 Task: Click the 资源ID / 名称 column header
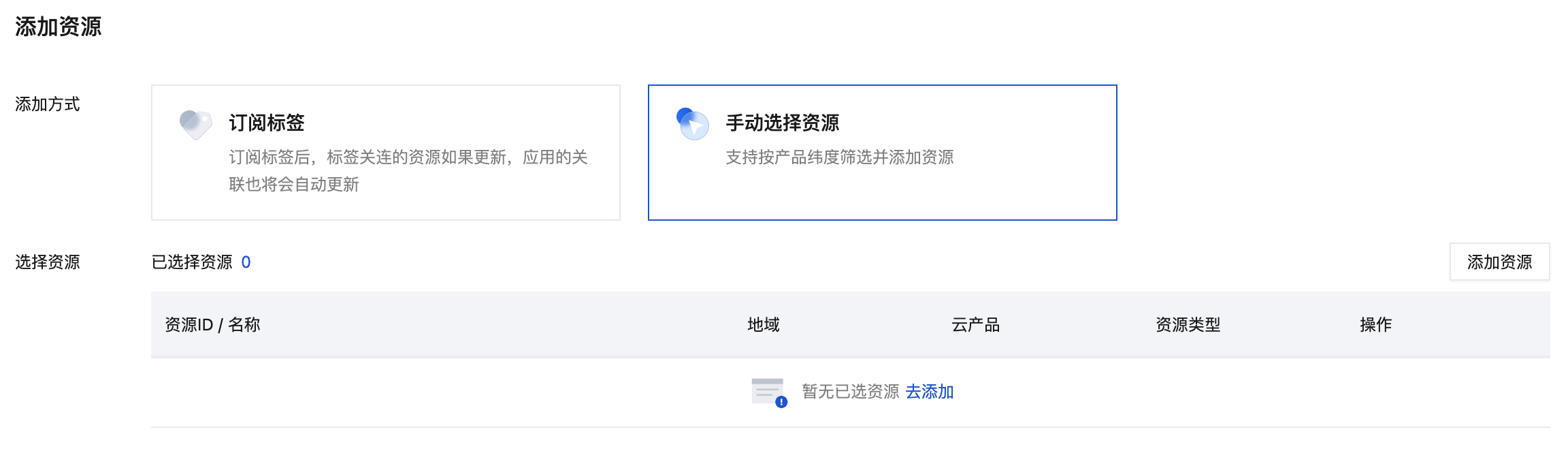pyautogui.click(x=212, y=325)
